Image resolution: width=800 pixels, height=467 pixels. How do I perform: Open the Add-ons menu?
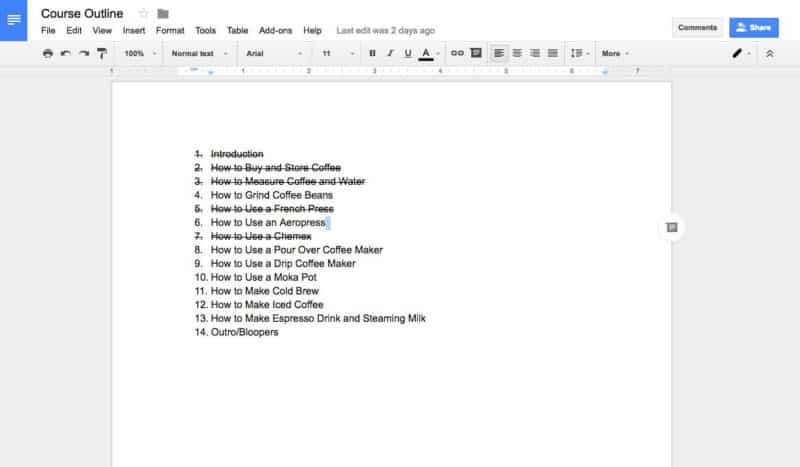276,31
